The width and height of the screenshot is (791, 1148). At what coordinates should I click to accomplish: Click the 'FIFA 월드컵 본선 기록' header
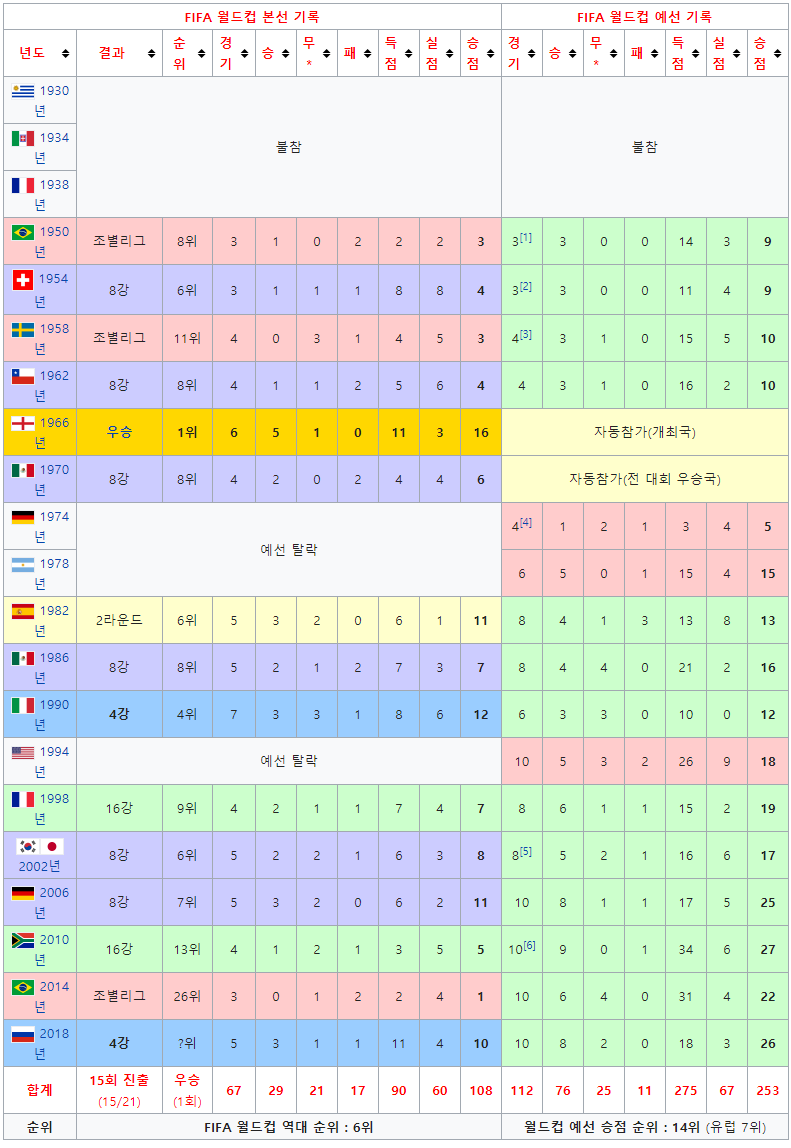click(x=252, y=17)
